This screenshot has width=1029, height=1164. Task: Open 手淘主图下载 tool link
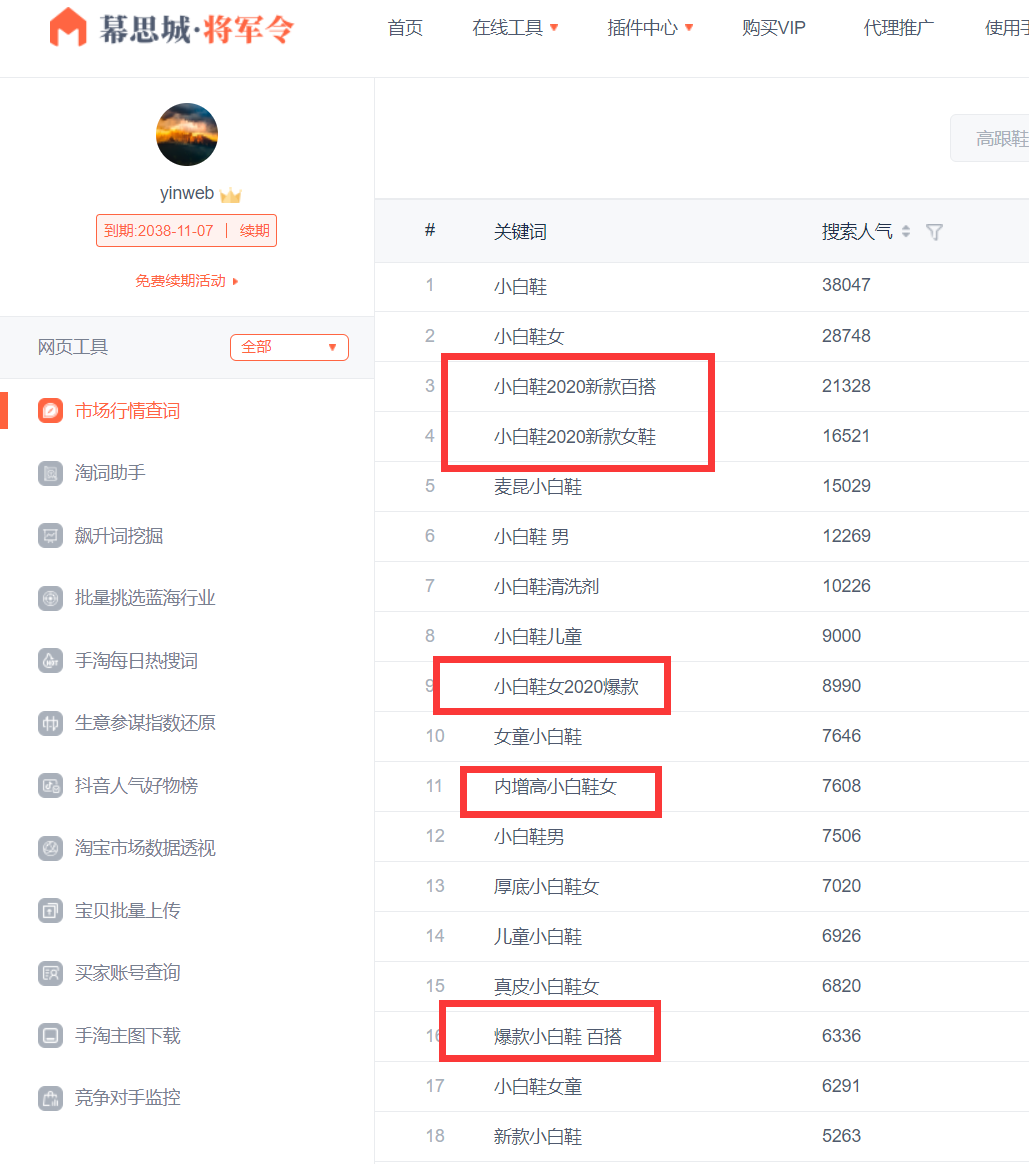128,1035
